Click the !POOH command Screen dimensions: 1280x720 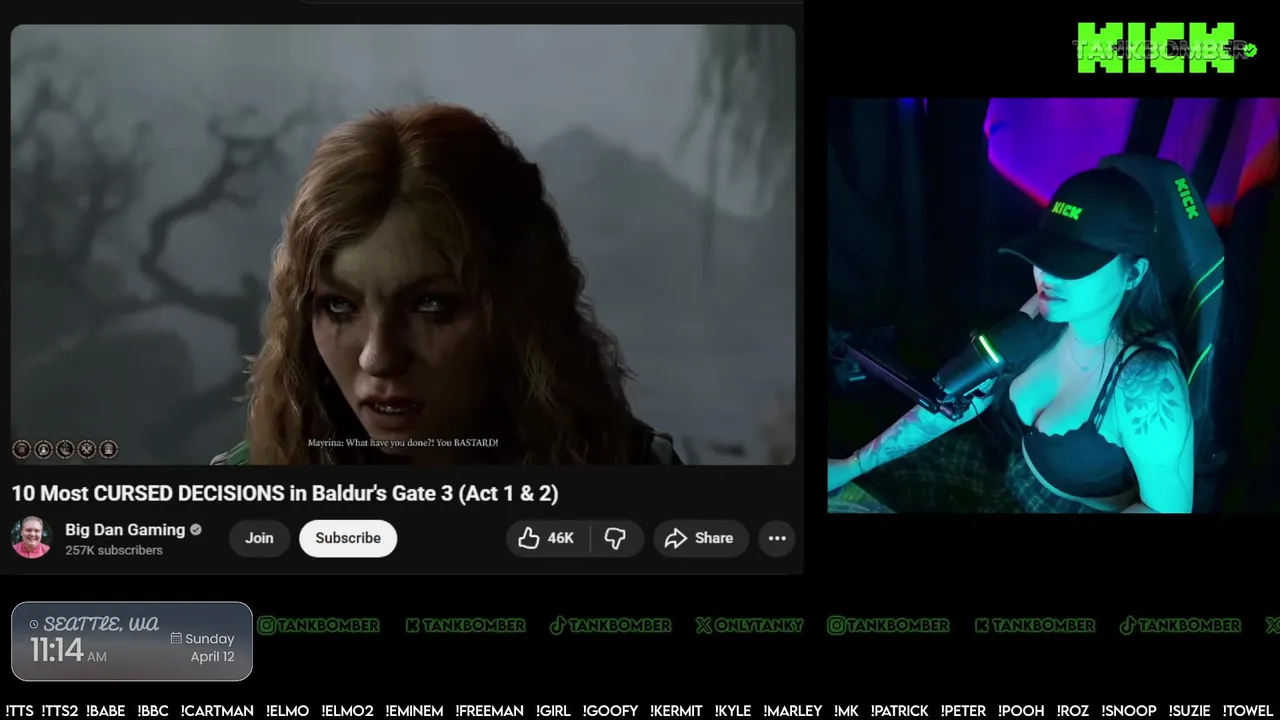click(x=1020, y=711)
